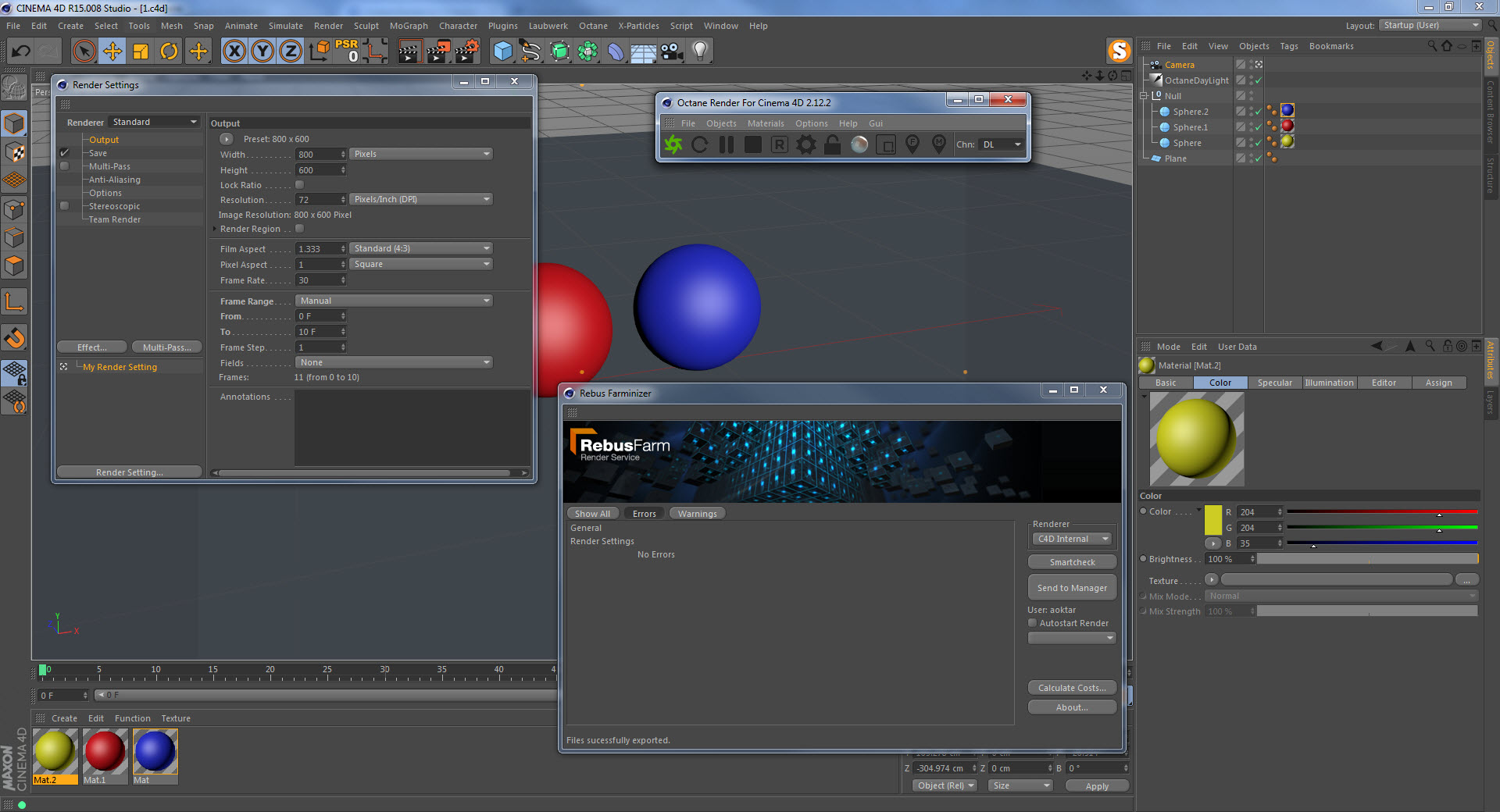Viewport: 1500px width, 812px height.
Task: Enable Multi-Pass checkbox
Action: [65, 166]
